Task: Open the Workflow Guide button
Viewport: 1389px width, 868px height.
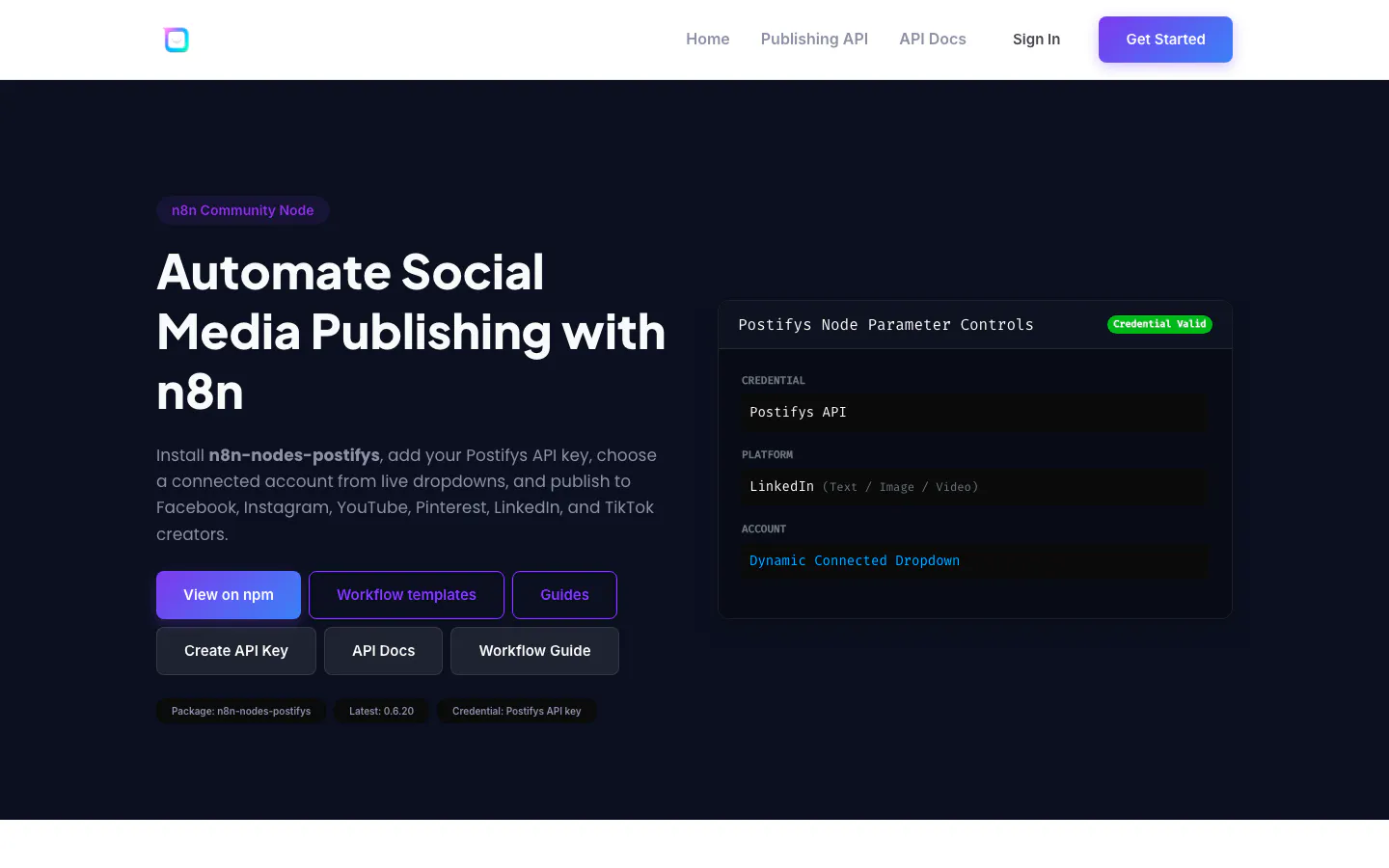Action: (x=534, y=651)
